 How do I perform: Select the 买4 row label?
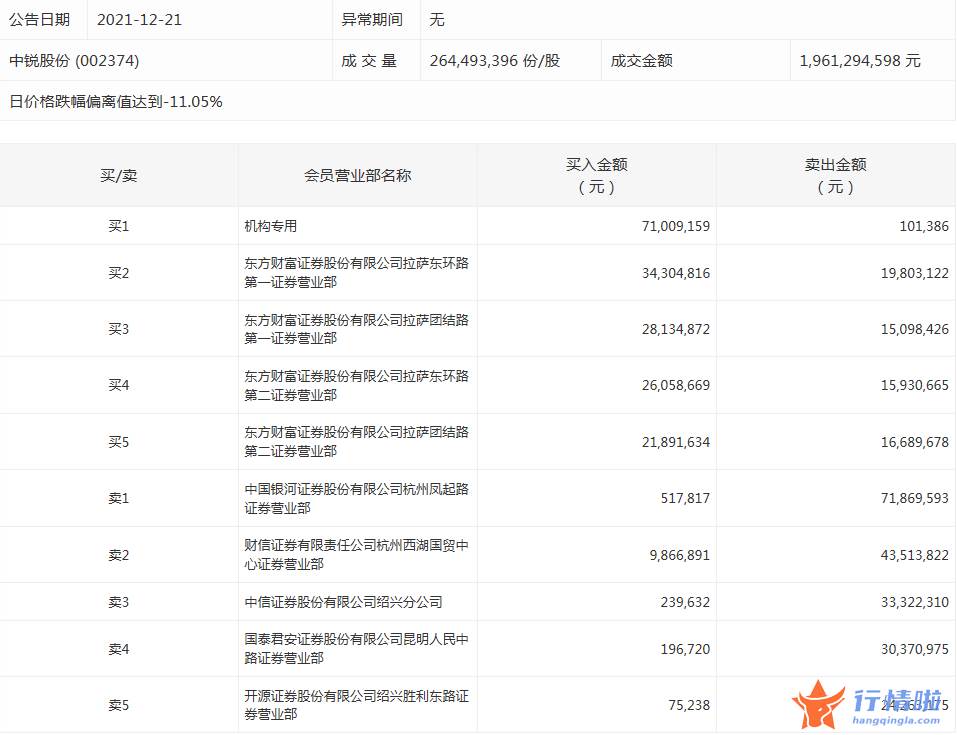118,385
